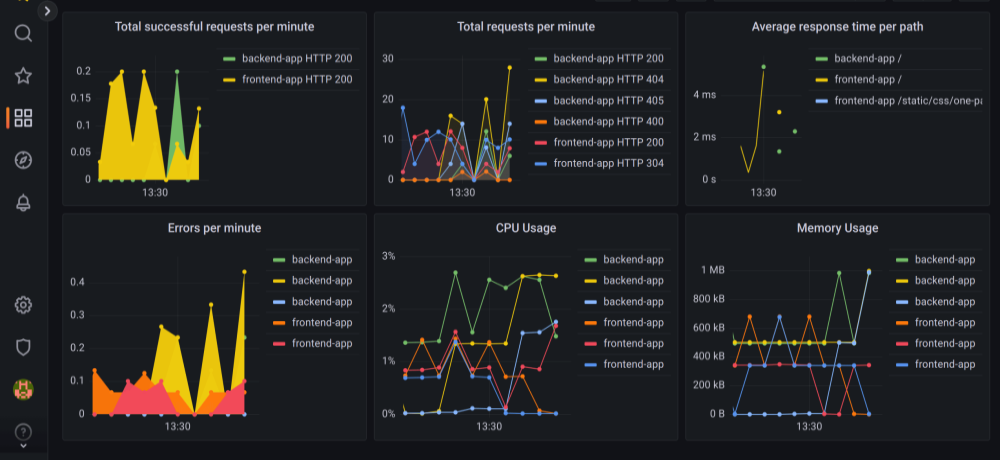Open the CPU Usage panel title menu
This screenshot has height=460, width=1000.
[526, 228]
